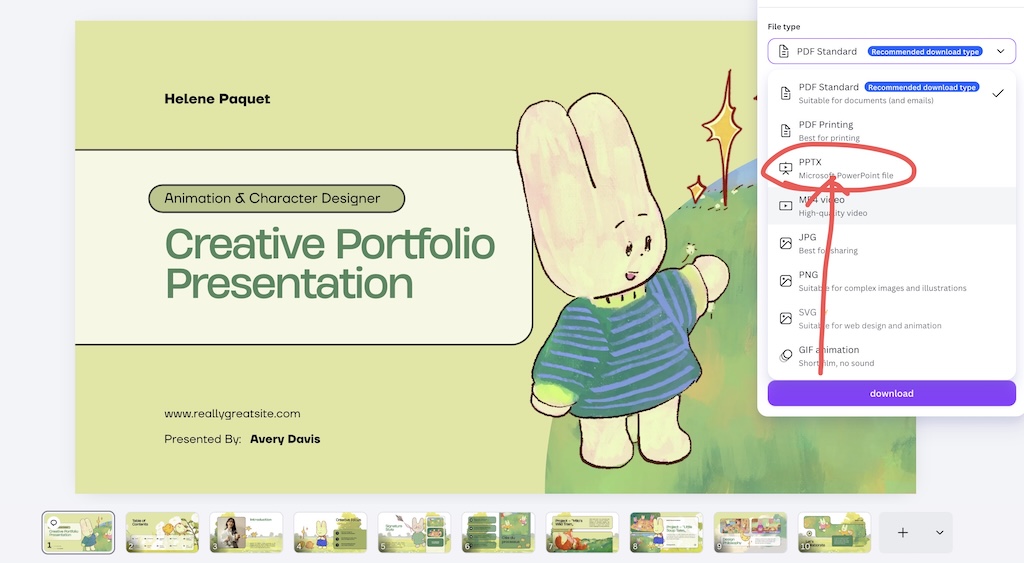Viewport: 1024px width, 563px height.
Task: Click the MP4 video play icon
Action: 786,206
